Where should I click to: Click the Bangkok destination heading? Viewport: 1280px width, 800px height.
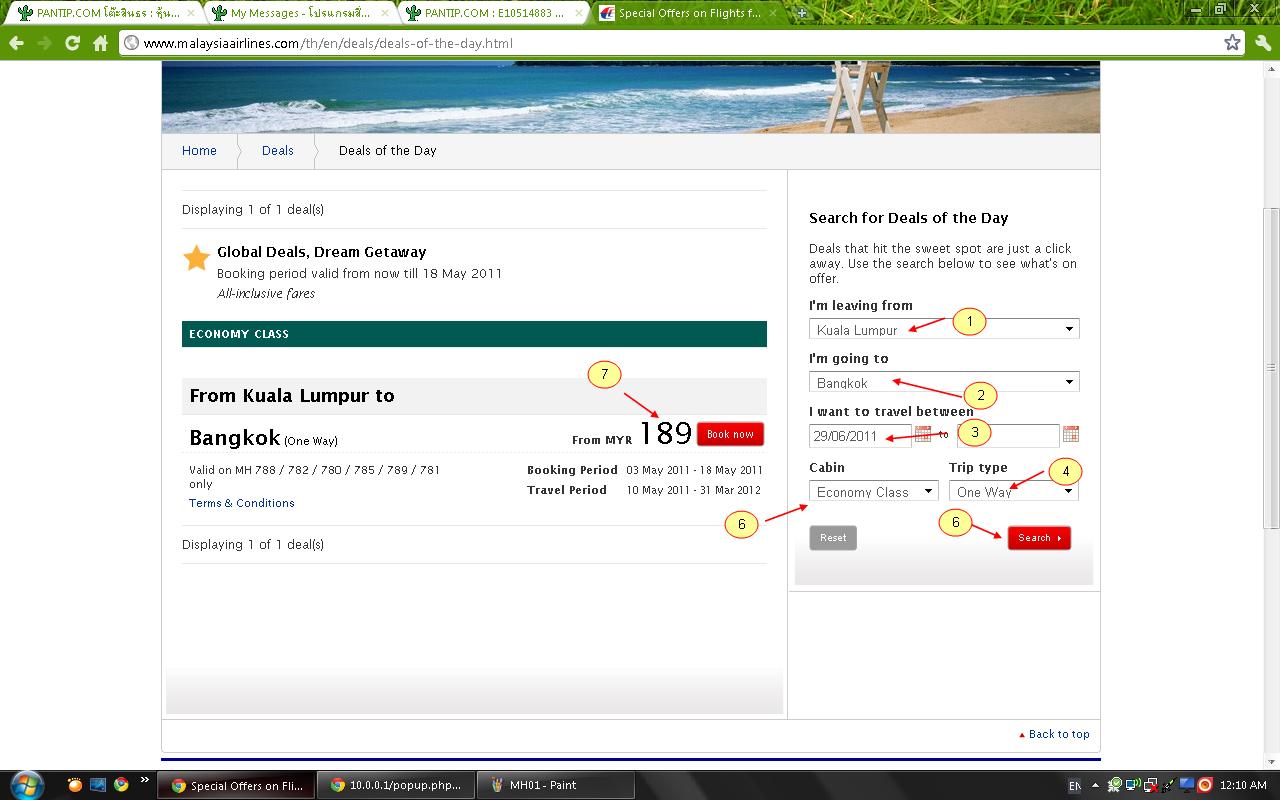[x=235, y=438]
